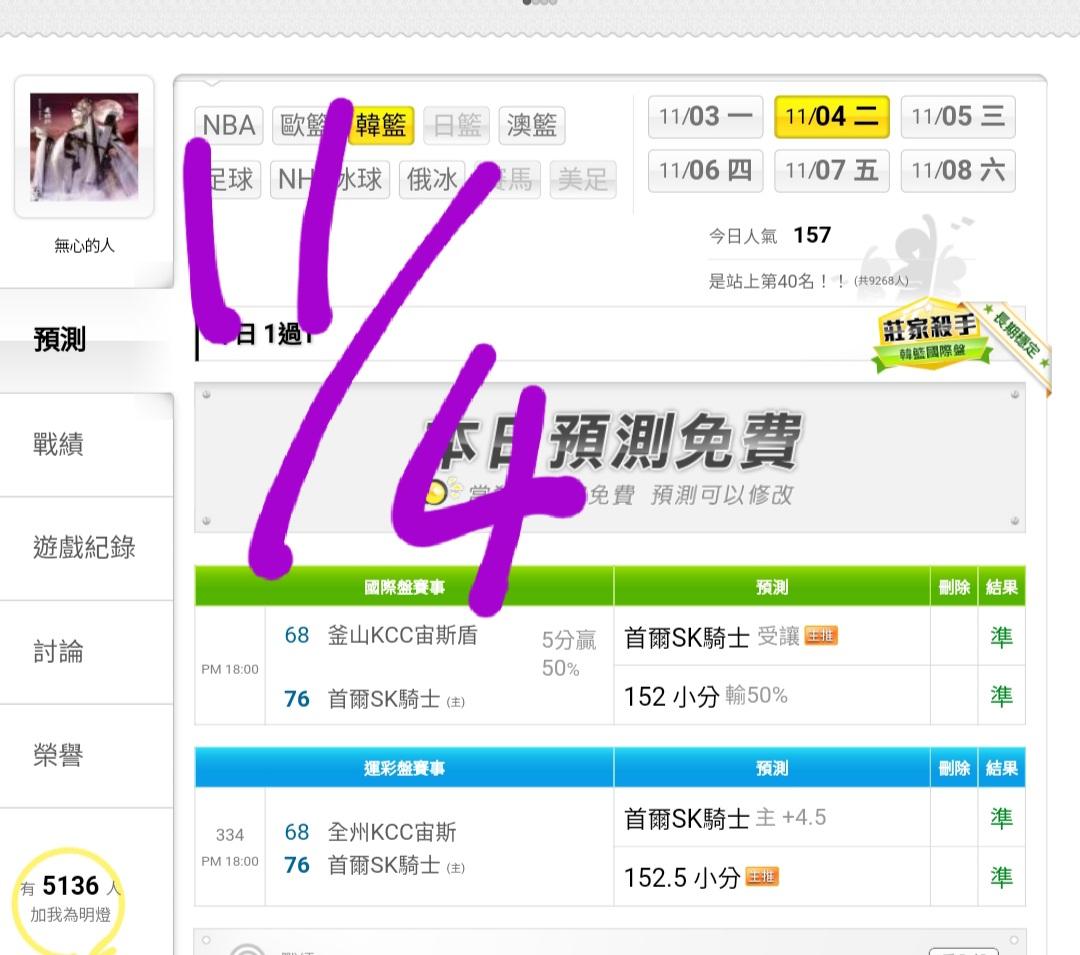The height and width of the screenshot is (955, 1080).
Task: Click the 5136 人 加我為明燈 circle
Action: click(69, 899)
